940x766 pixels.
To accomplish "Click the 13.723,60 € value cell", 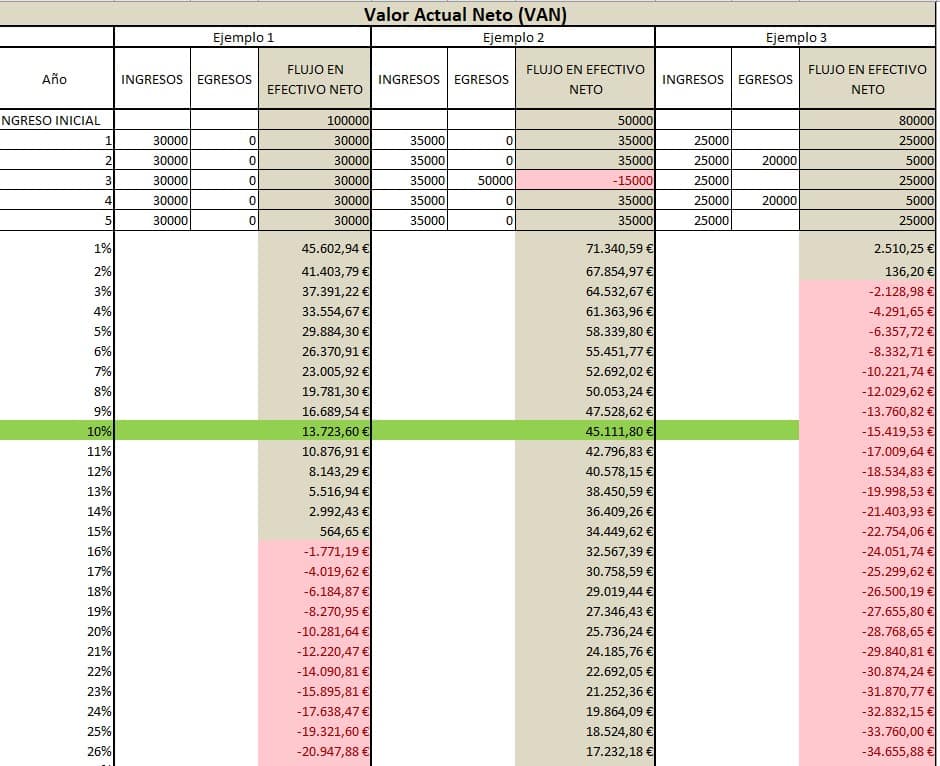I will tap(314, 431).
